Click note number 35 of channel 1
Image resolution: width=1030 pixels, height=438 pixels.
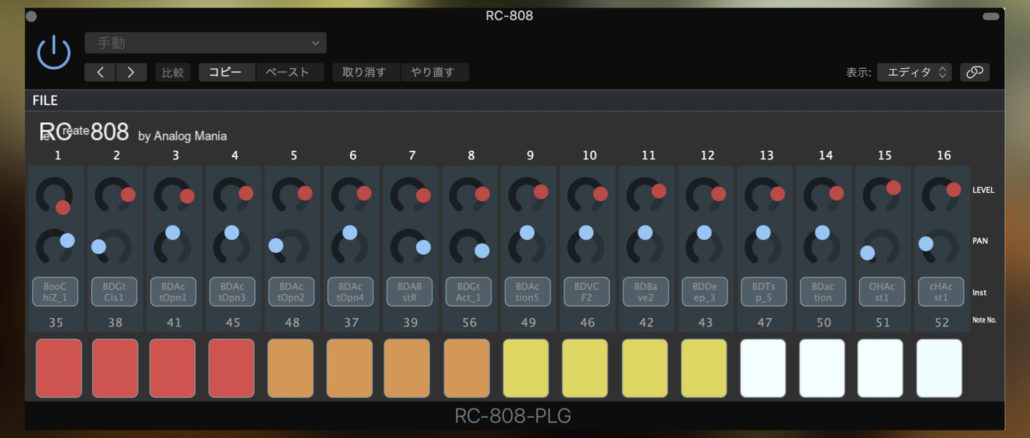pyautogui.click(x=55, y=322)
